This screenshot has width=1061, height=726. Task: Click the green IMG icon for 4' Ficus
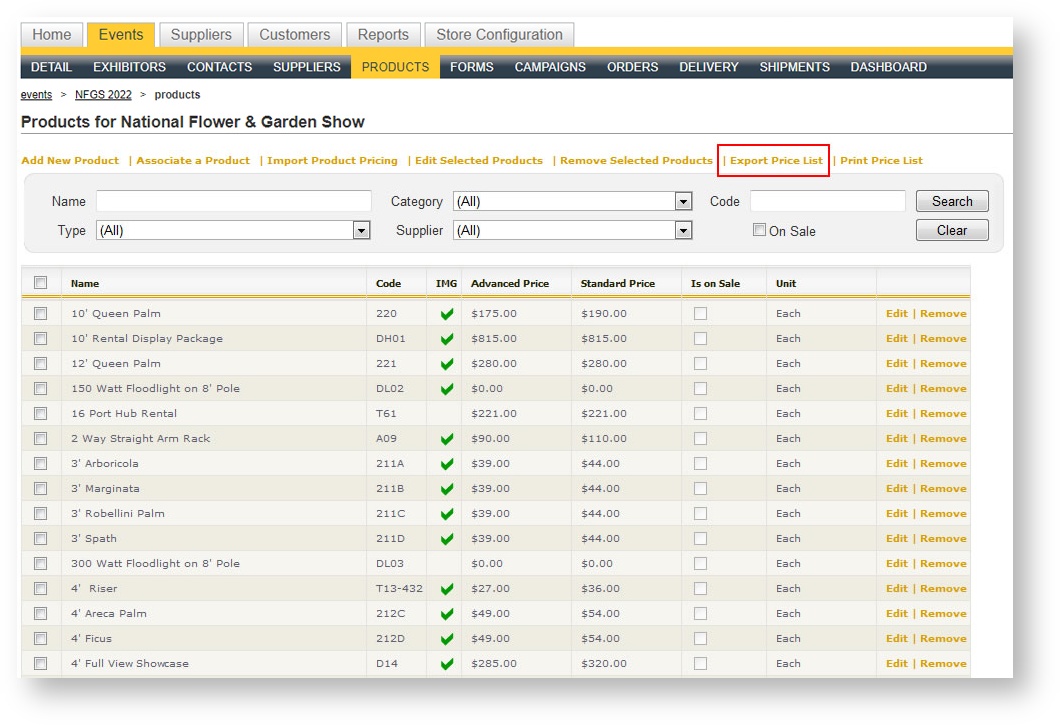click(445, 638)
